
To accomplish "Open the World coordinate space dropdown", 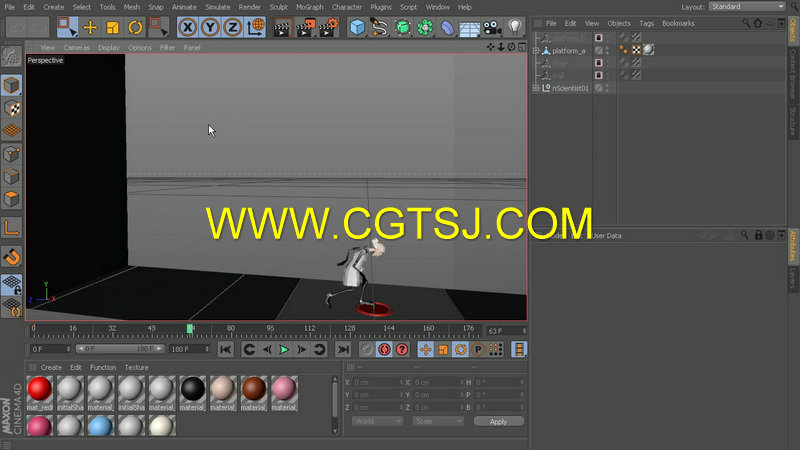I will (377, 421).
